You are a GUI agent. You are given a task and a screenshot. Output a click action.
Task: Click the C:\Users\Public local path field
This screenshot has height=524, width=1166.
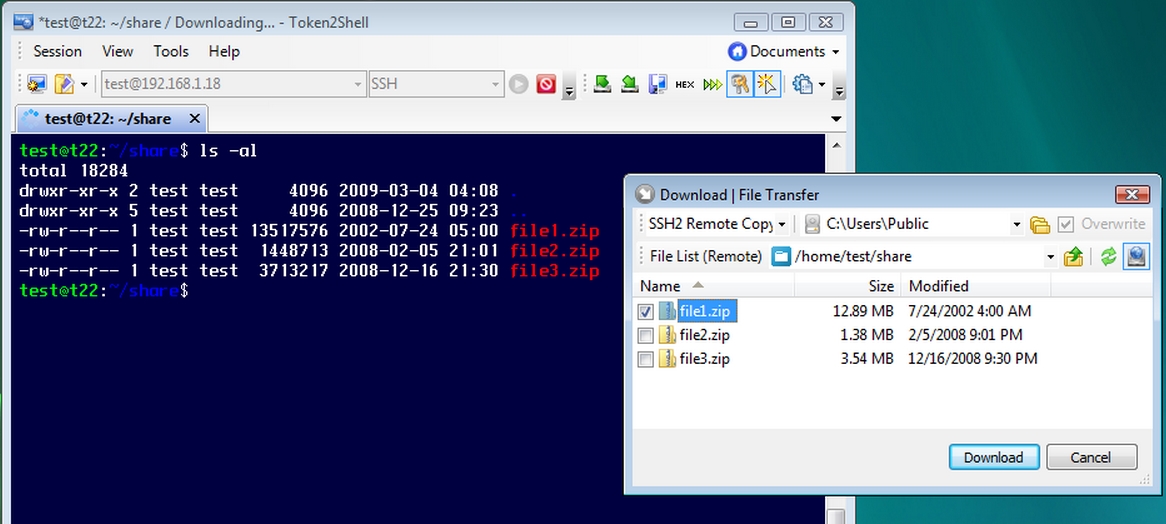(914, 224)
